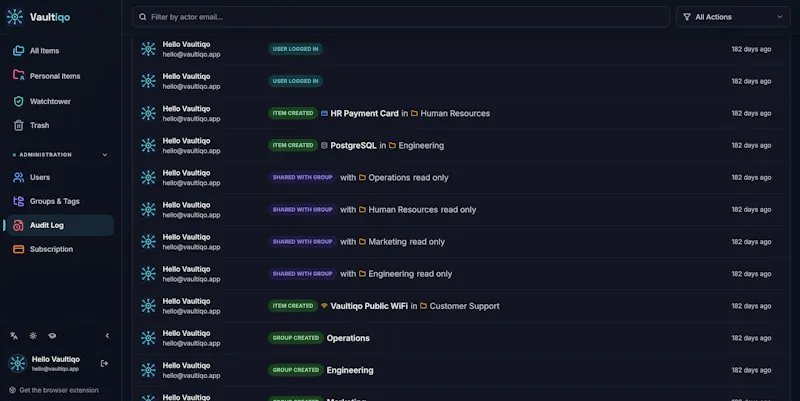
Task: Click GROUP CREATED badge for Engineering
Action: pyautogui.click(x=296, y=370)
